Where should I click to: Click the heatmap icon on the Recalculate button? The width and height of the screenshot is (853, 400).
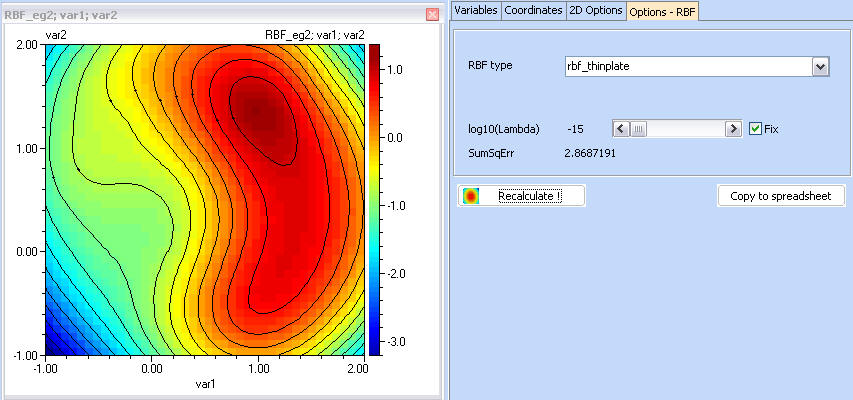pos(470,196)
